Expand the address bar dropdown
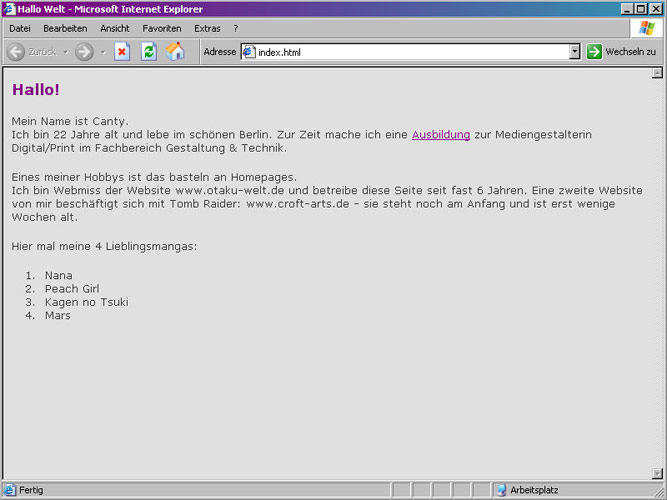The height and width of the screenshot is (500, 667). pyautogui.click(x=574, y=52)
